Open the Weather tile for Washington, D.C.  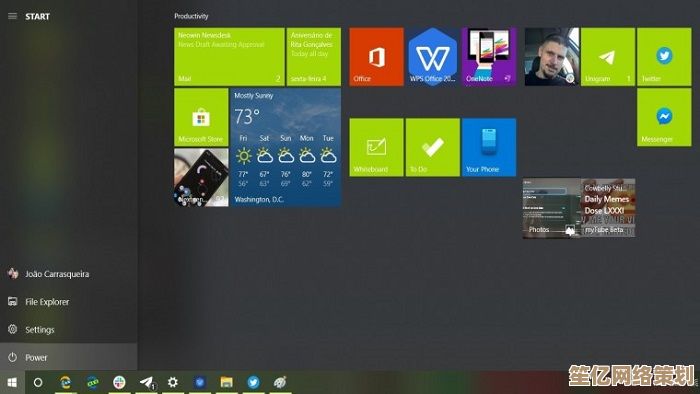(286, 147)
